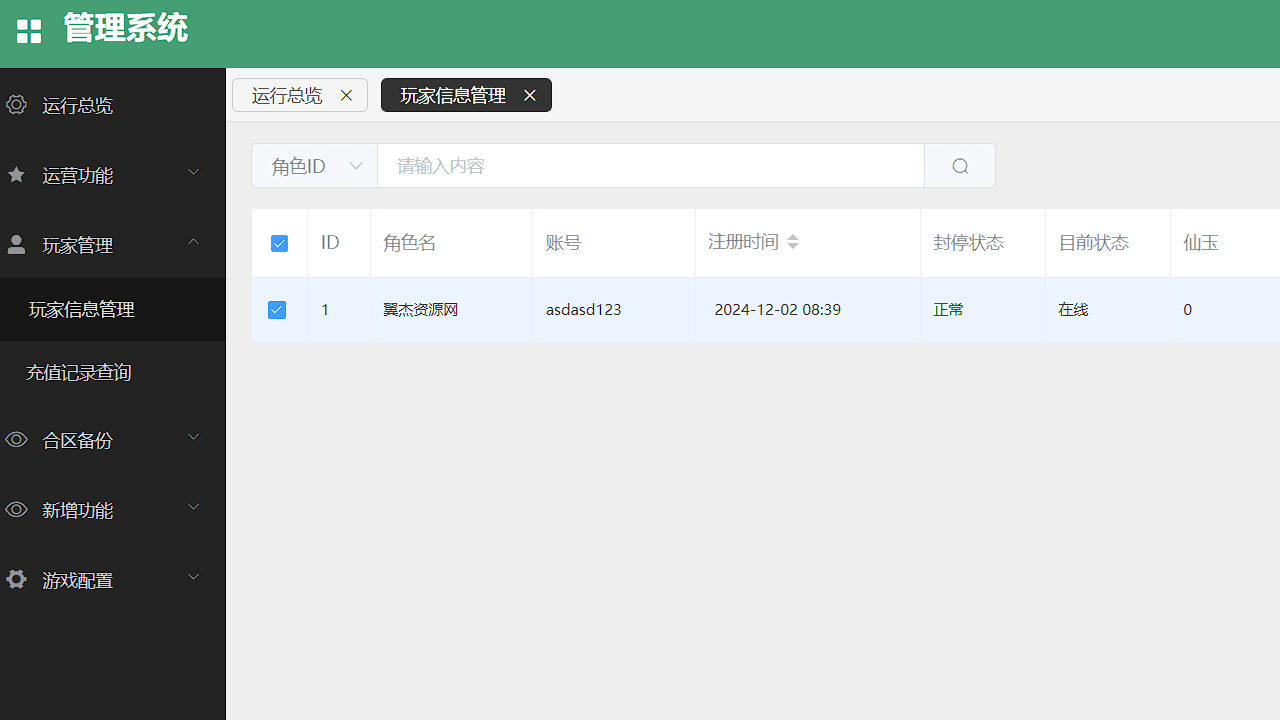Viewport: 1280px width, 720px height.
Task: Select the gear icon next to 游戏配置
Action: (x=15, y=578)
